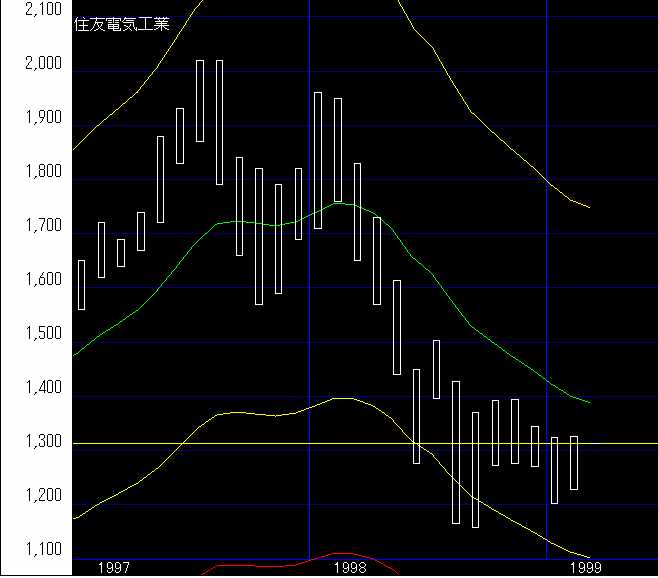The width and height of the screenshot is (658, 578).
Task: Click the 住友電気工業 chart title
Action: click(x=122, y=25)
